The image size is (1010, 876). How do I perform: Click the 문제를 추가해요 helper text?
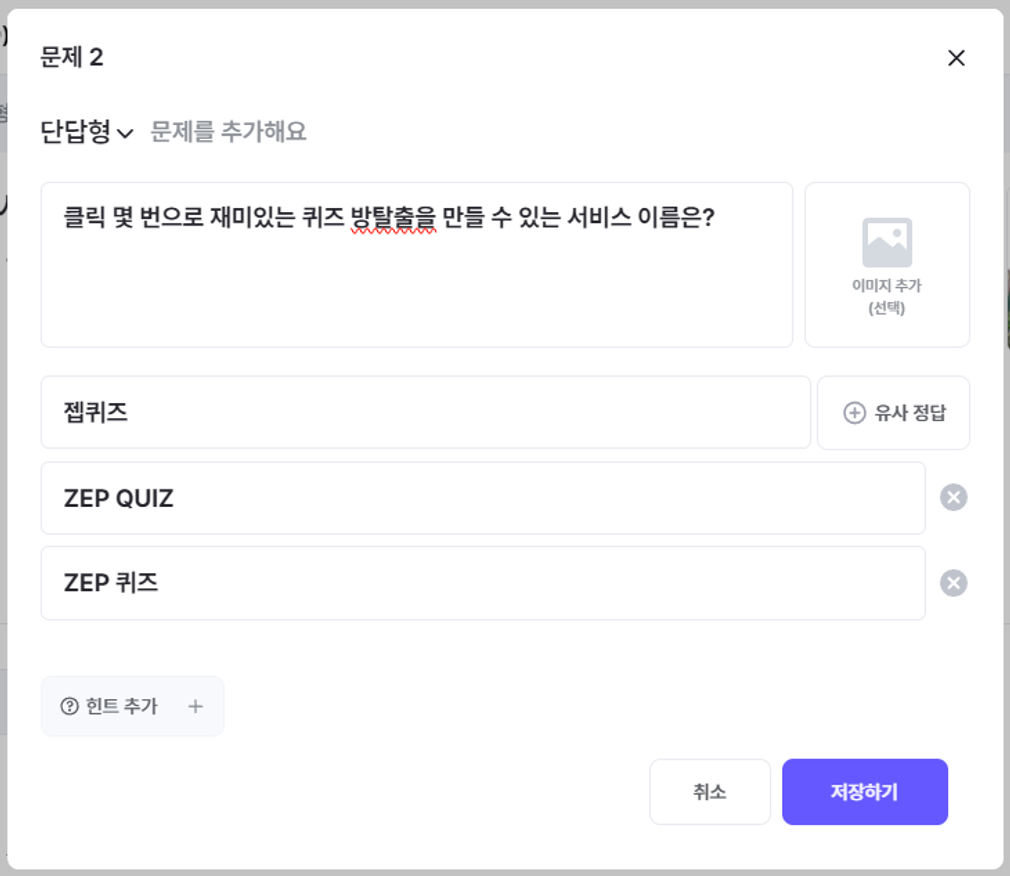pos(228,132)
